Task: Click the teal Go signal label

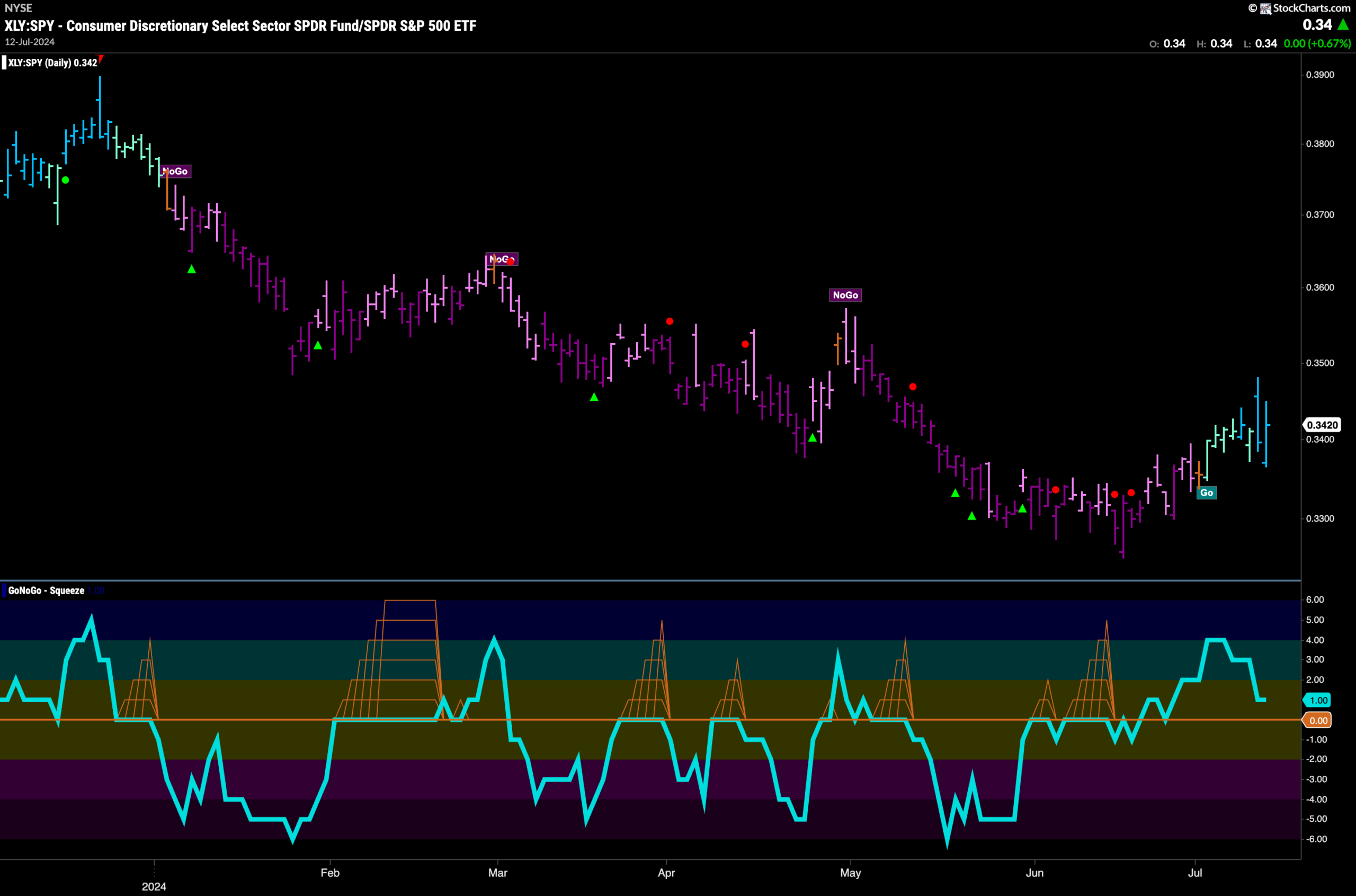Action: 1206,492
